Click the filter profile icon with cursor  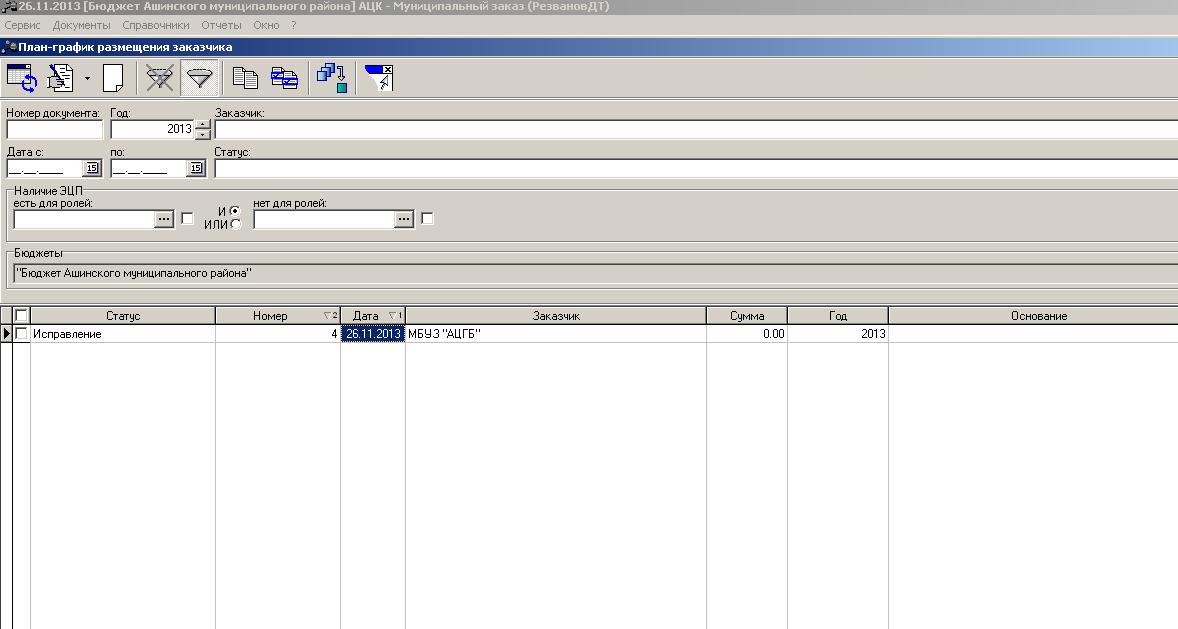click(379, 77)
